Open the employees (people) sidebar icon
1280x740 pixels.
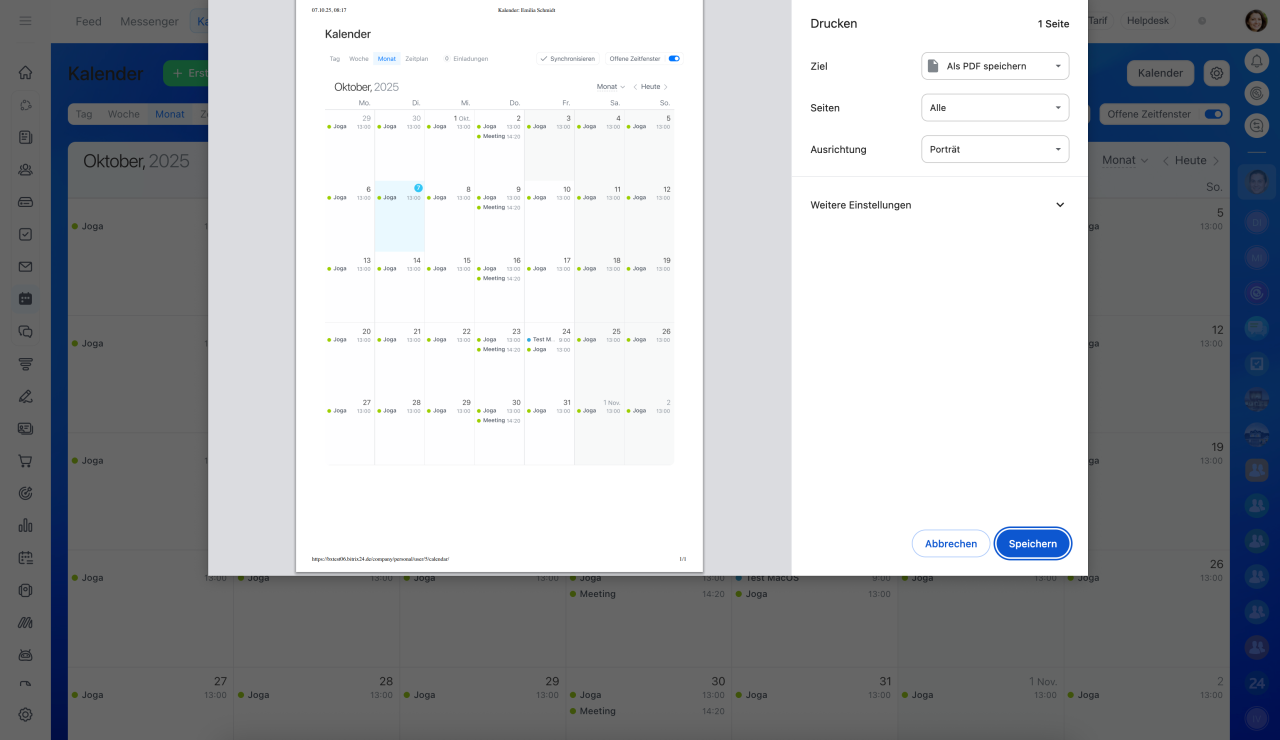(26, 169)
